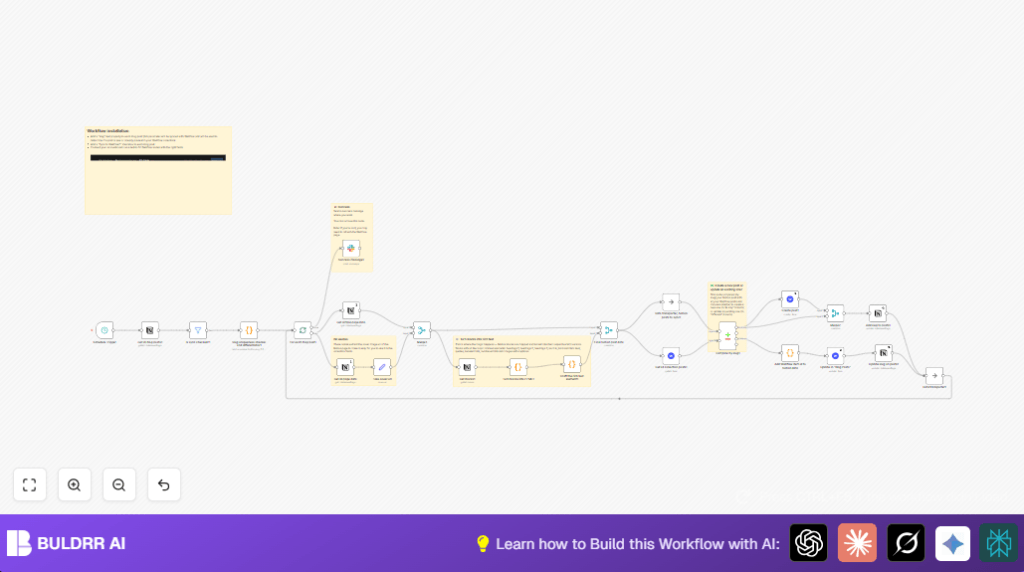
Task: Click the wide yellow sticky note heading text
Action: (x=477, y=340)
